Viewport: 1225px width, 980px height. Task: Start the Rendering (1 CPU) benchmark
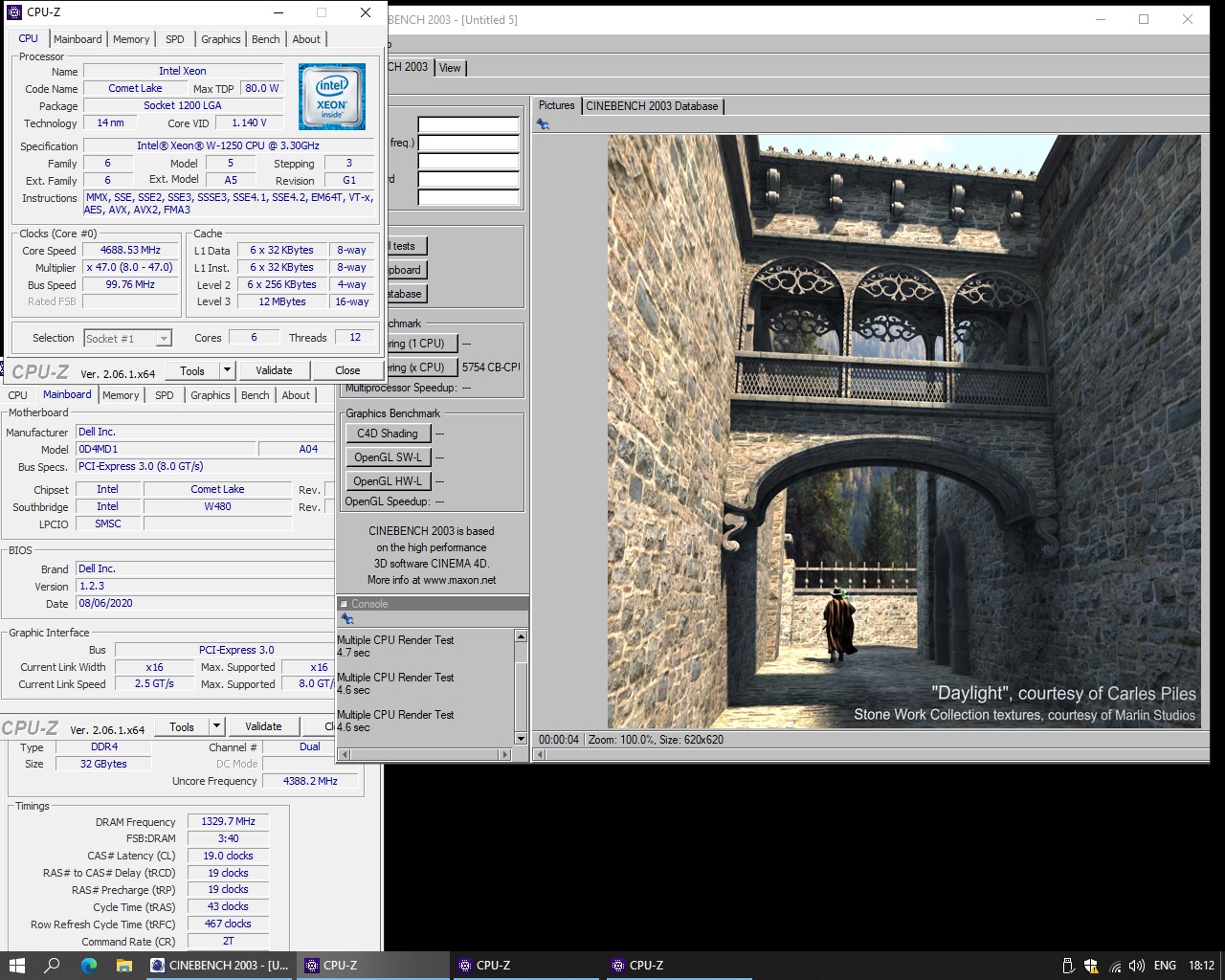pyautogui.click(x=422, y=344)
